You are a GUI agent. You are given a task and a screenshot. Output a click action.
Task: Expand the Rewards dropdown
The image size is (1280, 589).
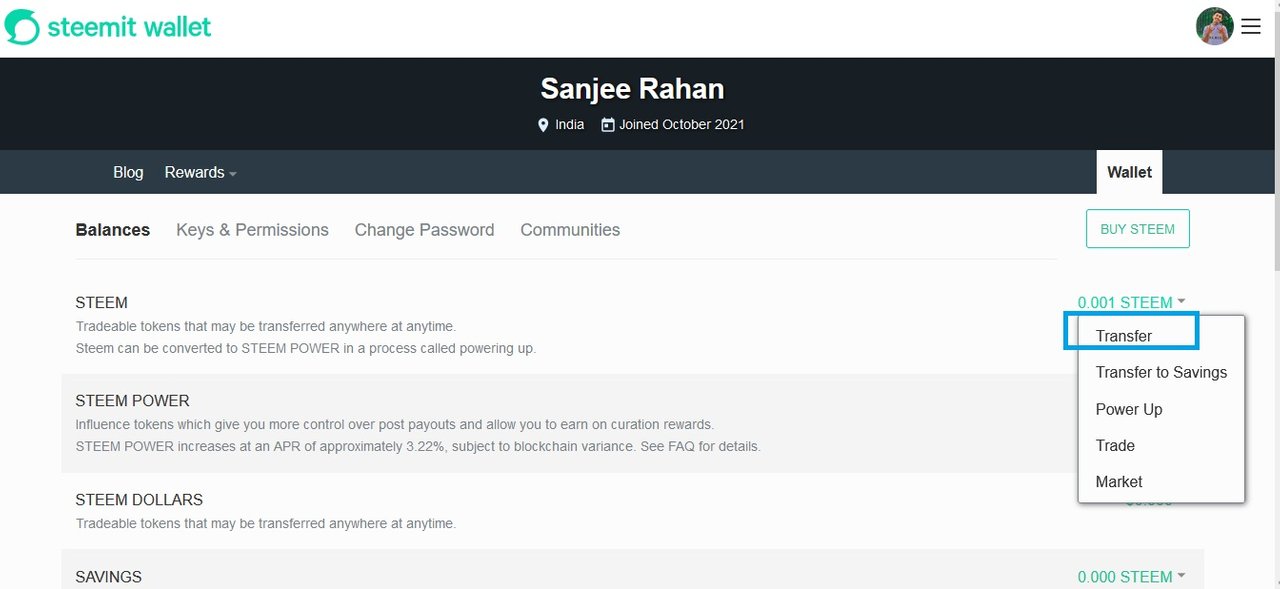[200, 173]
